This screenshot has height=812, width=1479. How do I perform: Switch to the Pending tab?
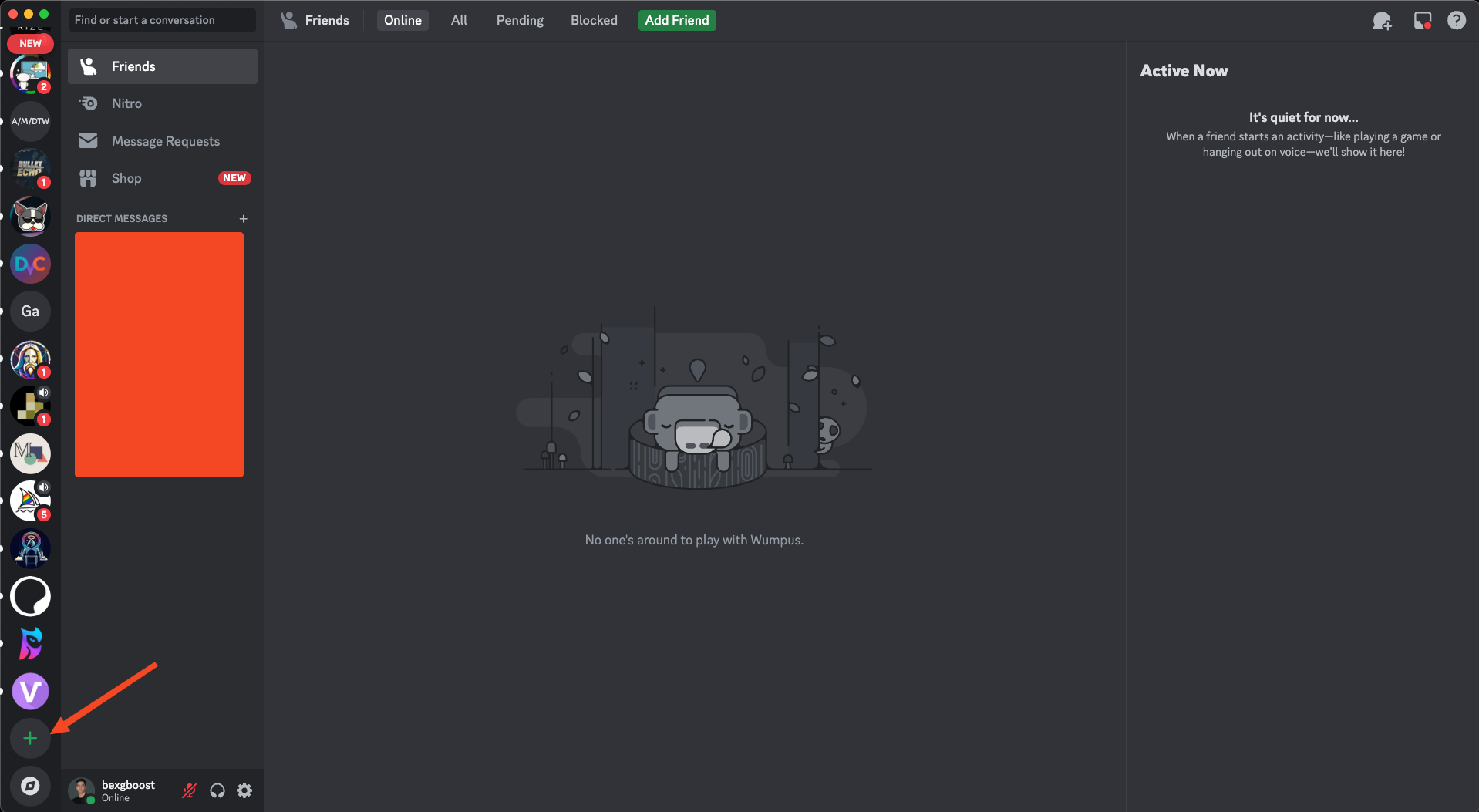[x=520, y=20]
